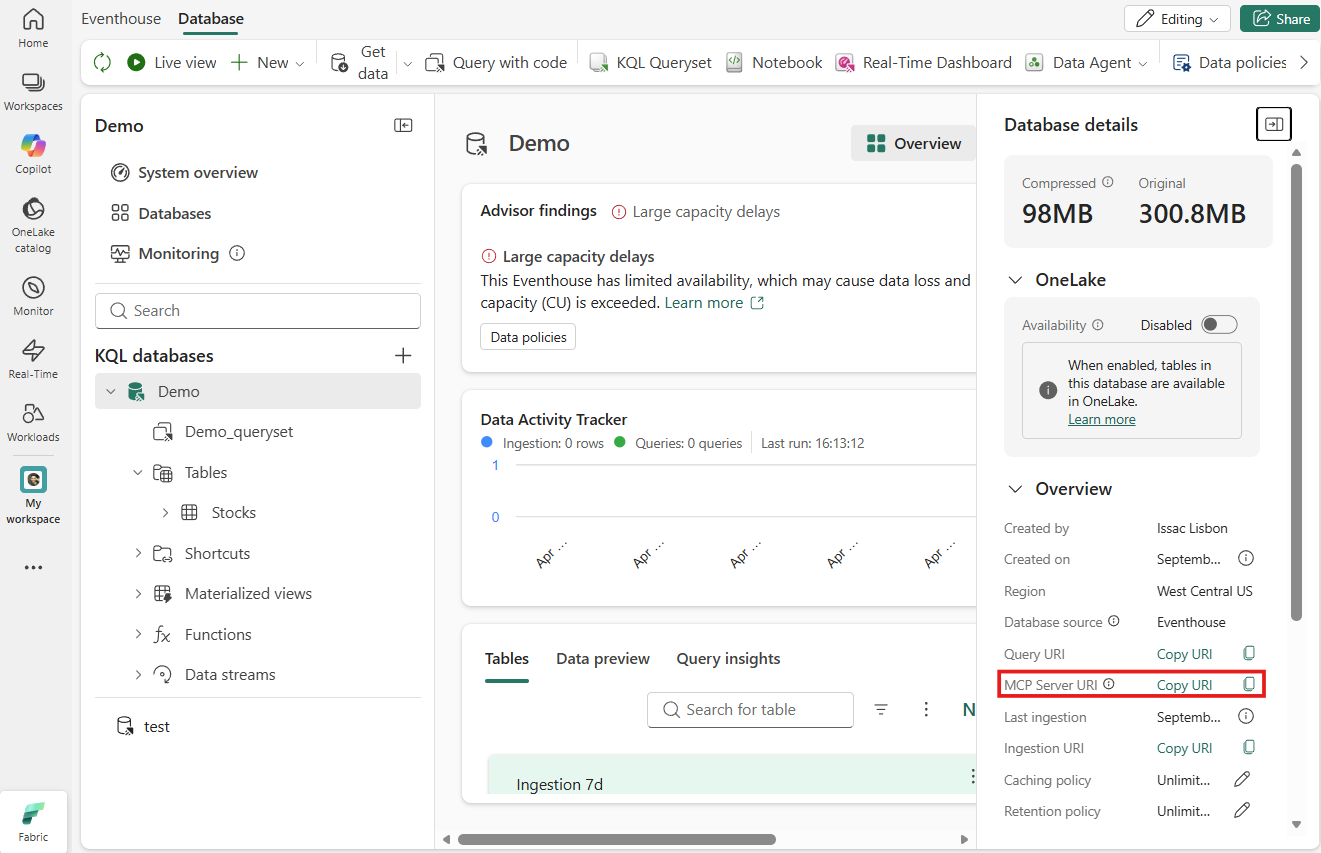Expand the Stocks table node

(165, 513)
